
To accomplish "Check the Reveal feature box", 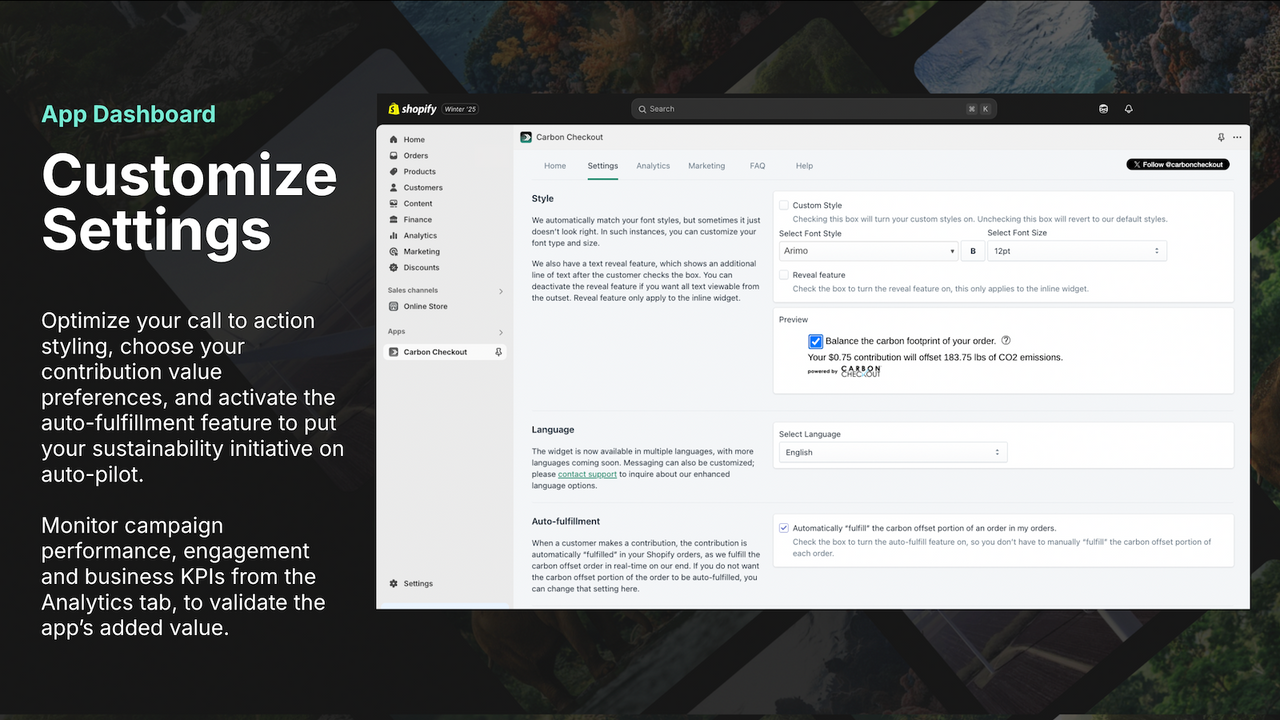I will pos(784,274).
